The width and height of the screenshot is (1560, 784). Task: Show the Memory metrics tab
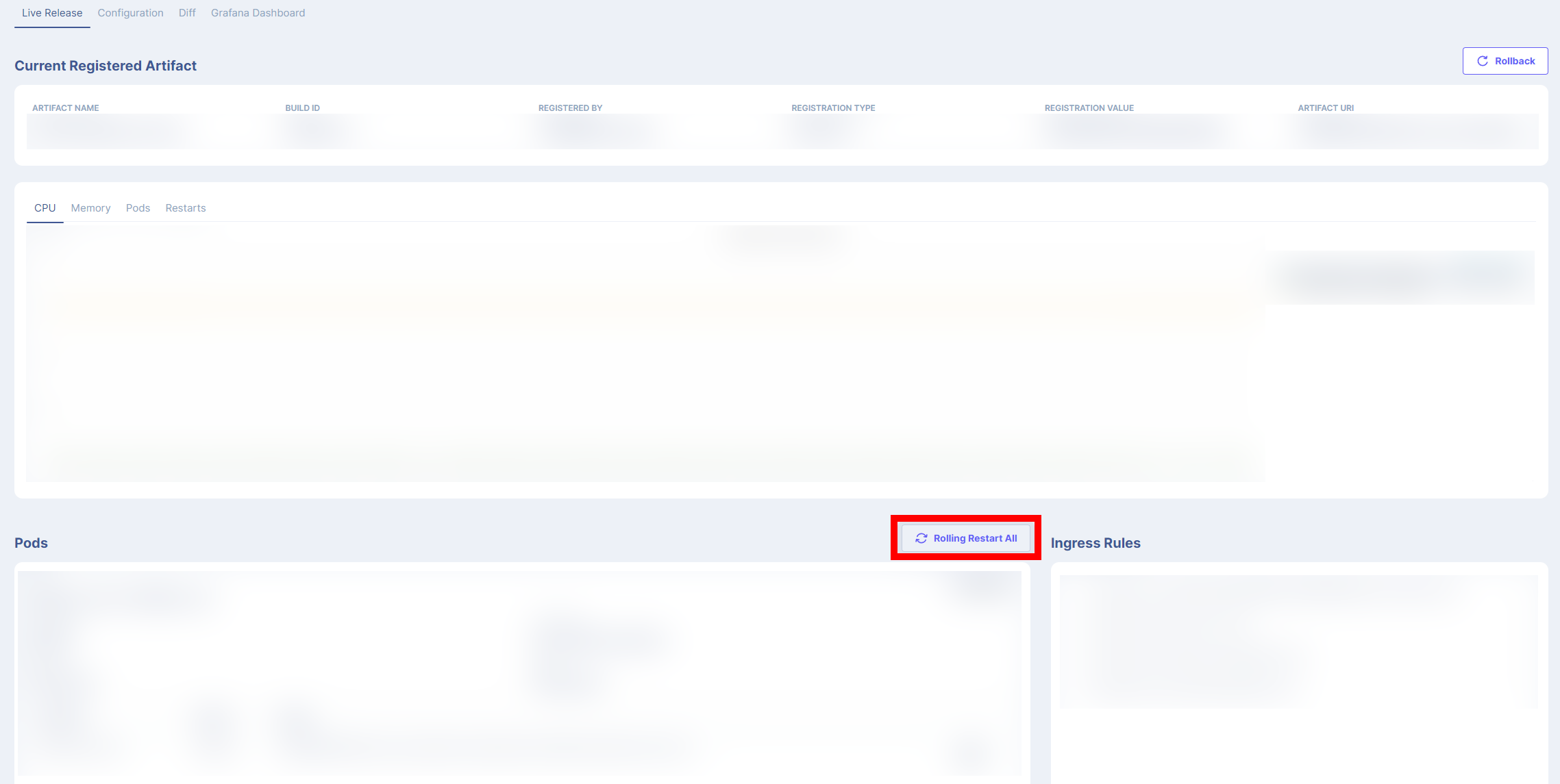click(x=90, y=208)
